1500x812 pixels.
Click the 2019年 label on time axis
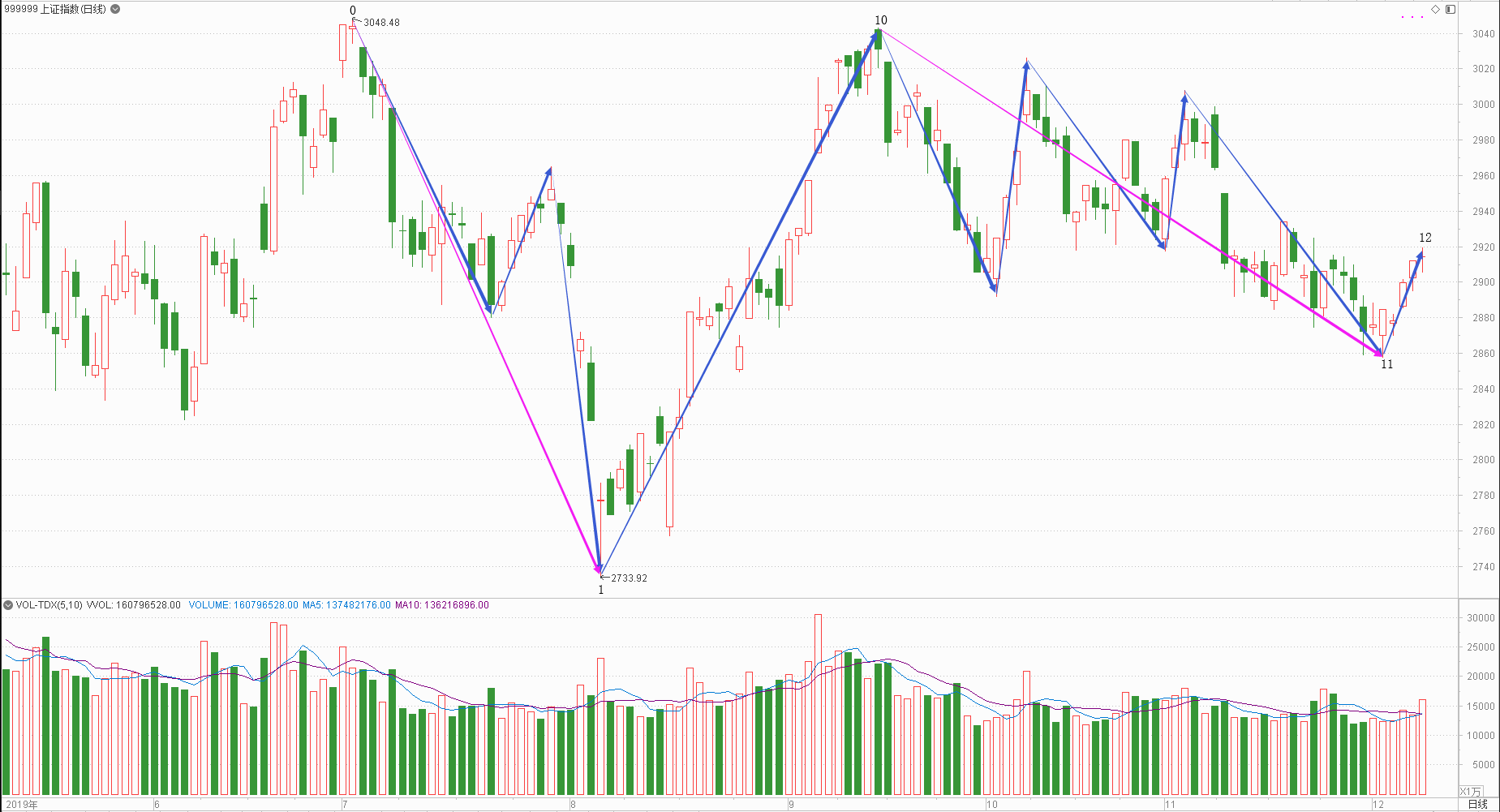(21, 805)
